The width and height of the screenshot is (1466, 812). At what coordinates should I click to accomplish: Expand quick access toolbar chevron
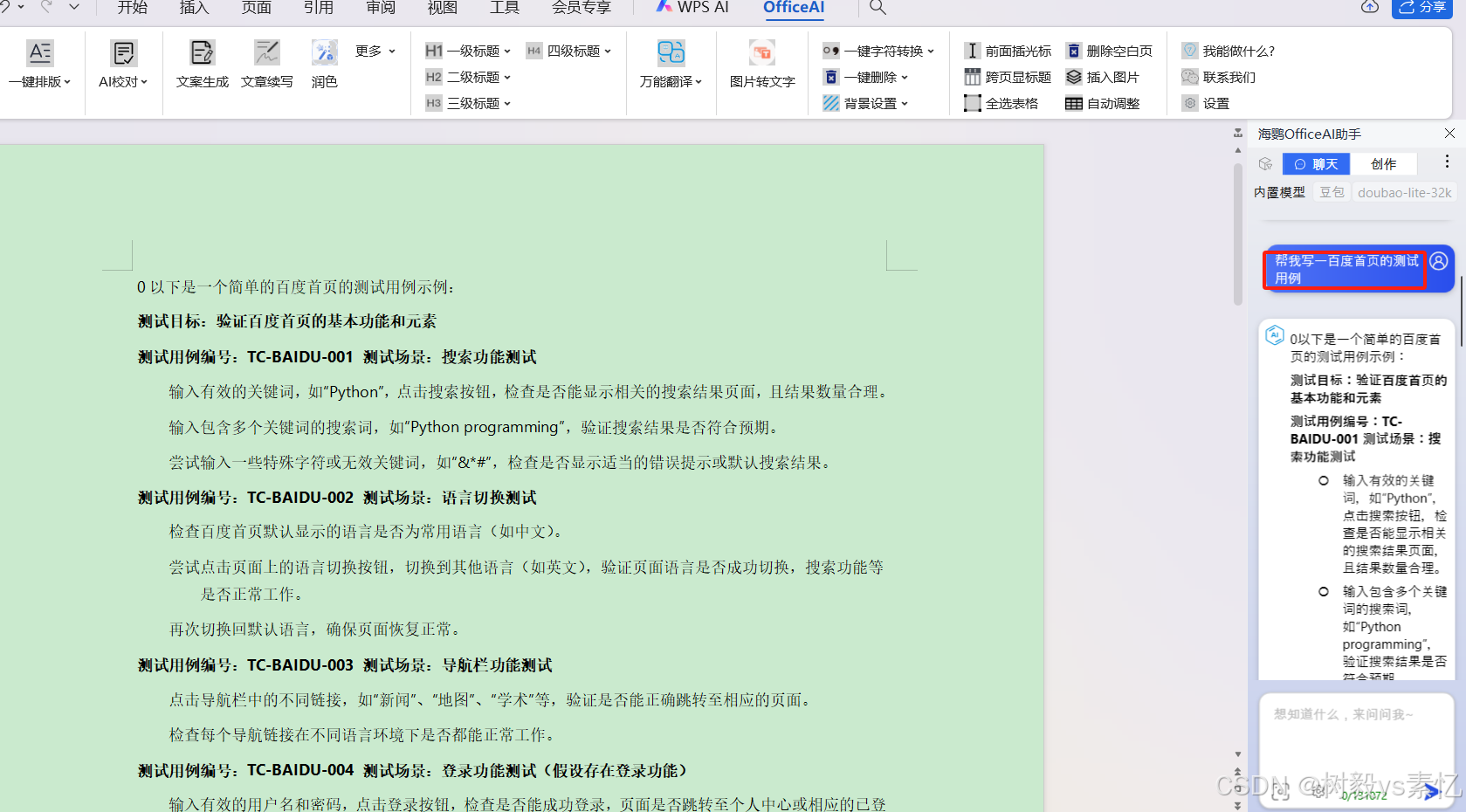pyautogui.click(x=74, y=7)
